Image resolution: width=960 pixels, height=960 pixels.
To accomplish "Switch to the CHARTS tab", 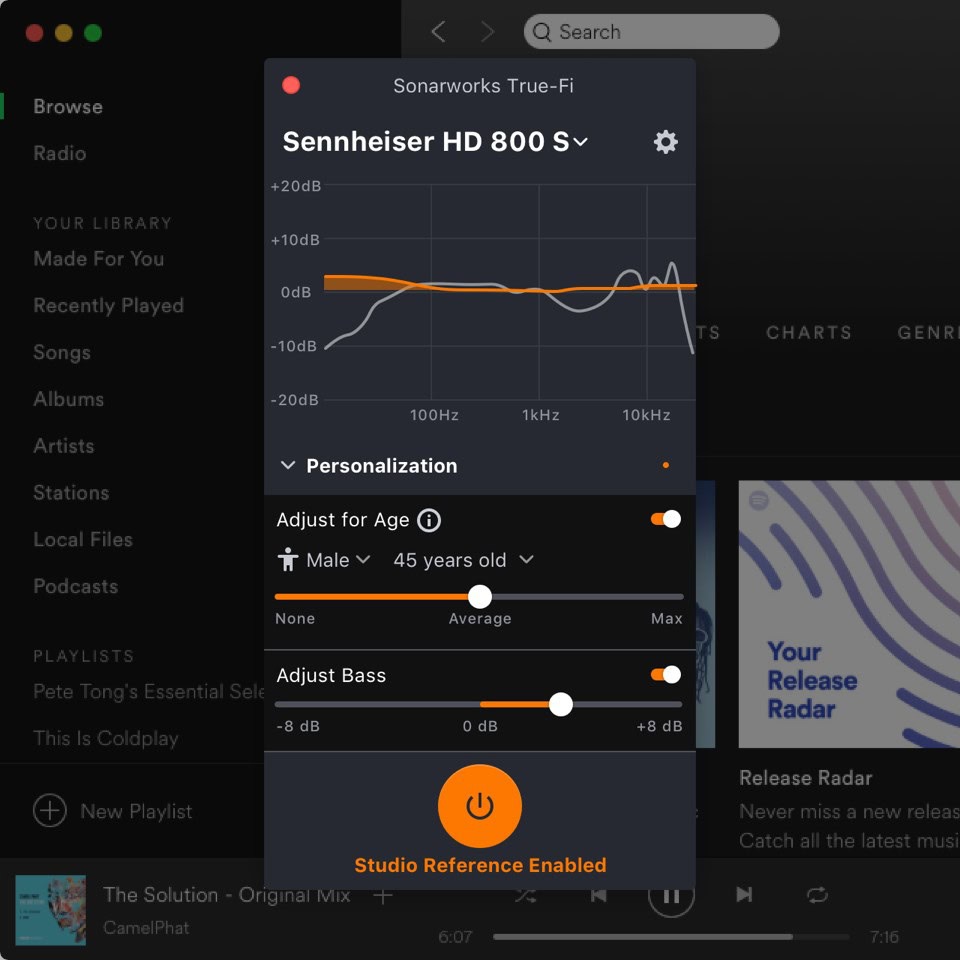I will [809, 332].
